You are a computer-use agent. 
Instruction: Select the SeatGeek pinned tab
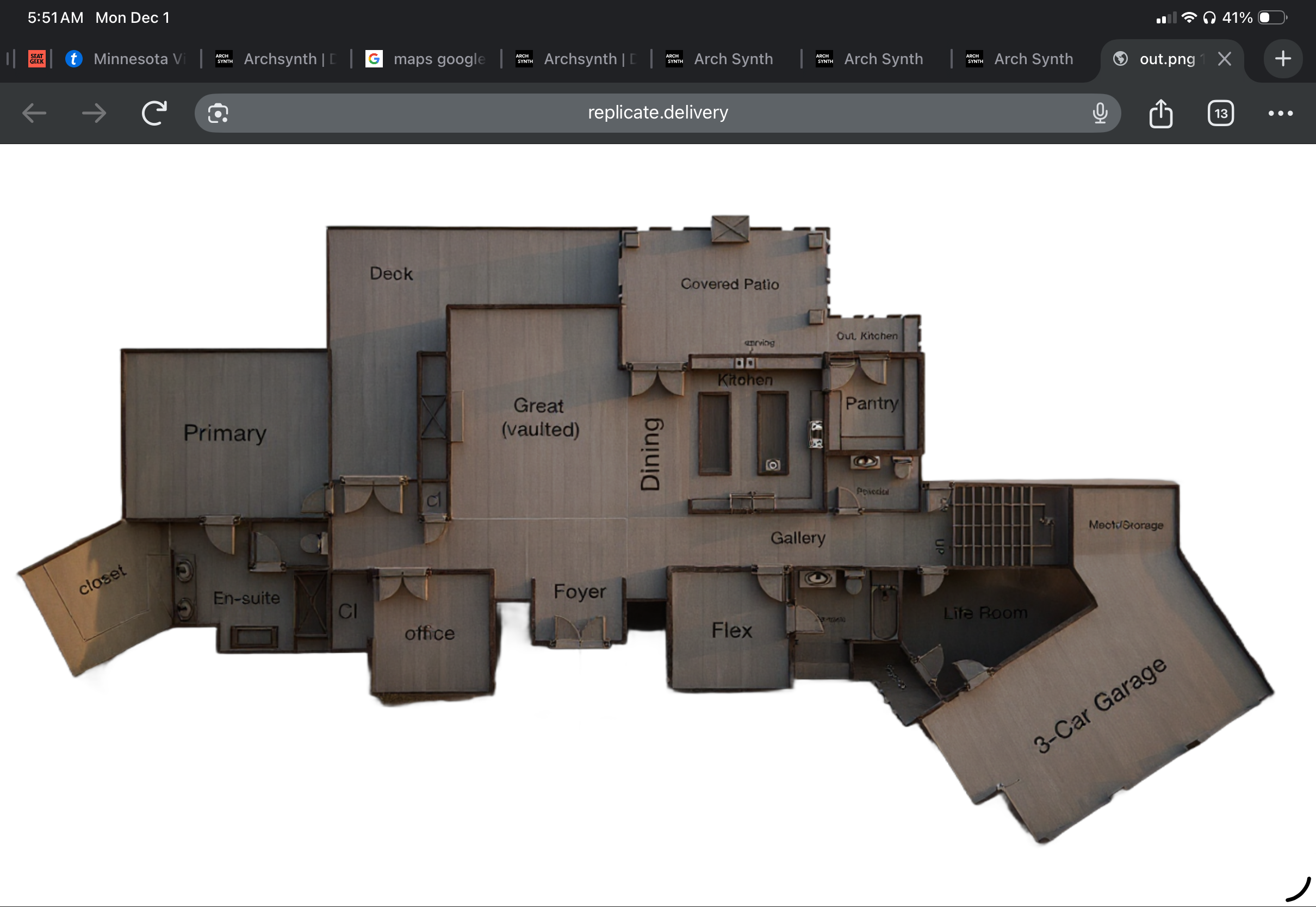click(x=37, y=59)
